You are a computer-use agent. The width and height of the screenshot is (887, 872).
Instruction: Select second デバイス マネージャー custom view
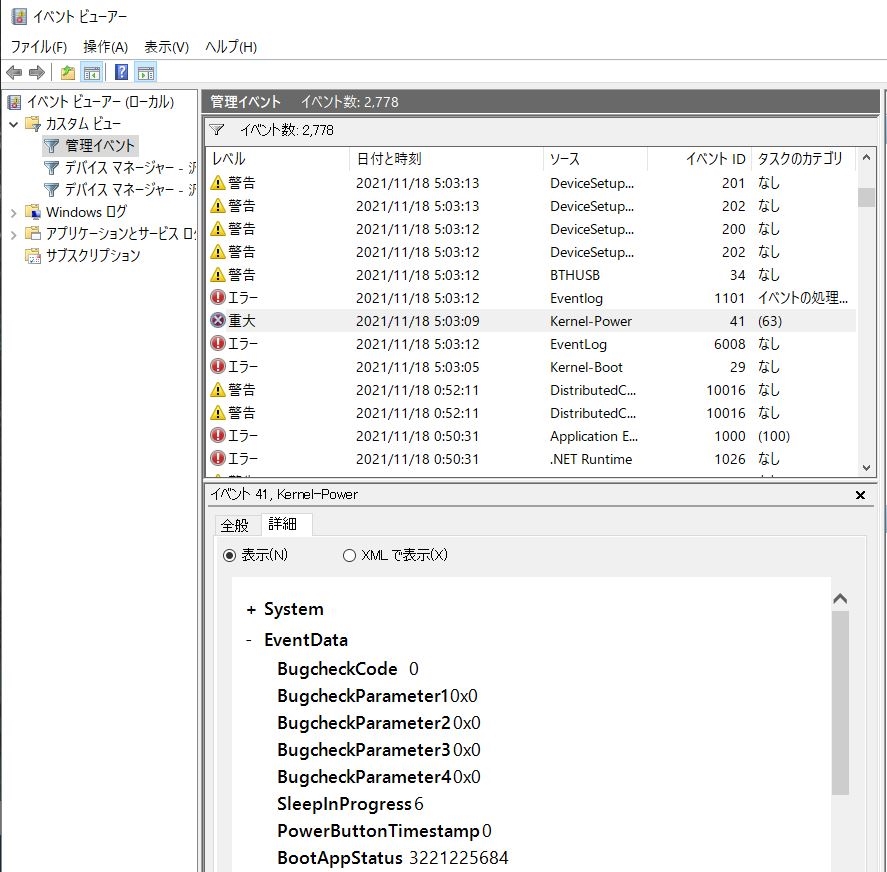(x=130, y=190)
